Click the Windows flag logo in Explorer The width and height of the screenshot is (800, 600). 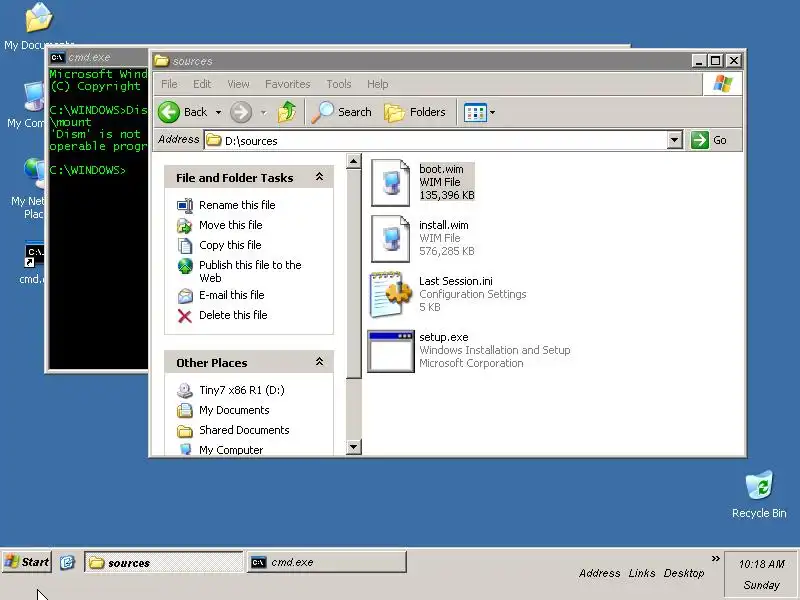[x=723, y=84]
